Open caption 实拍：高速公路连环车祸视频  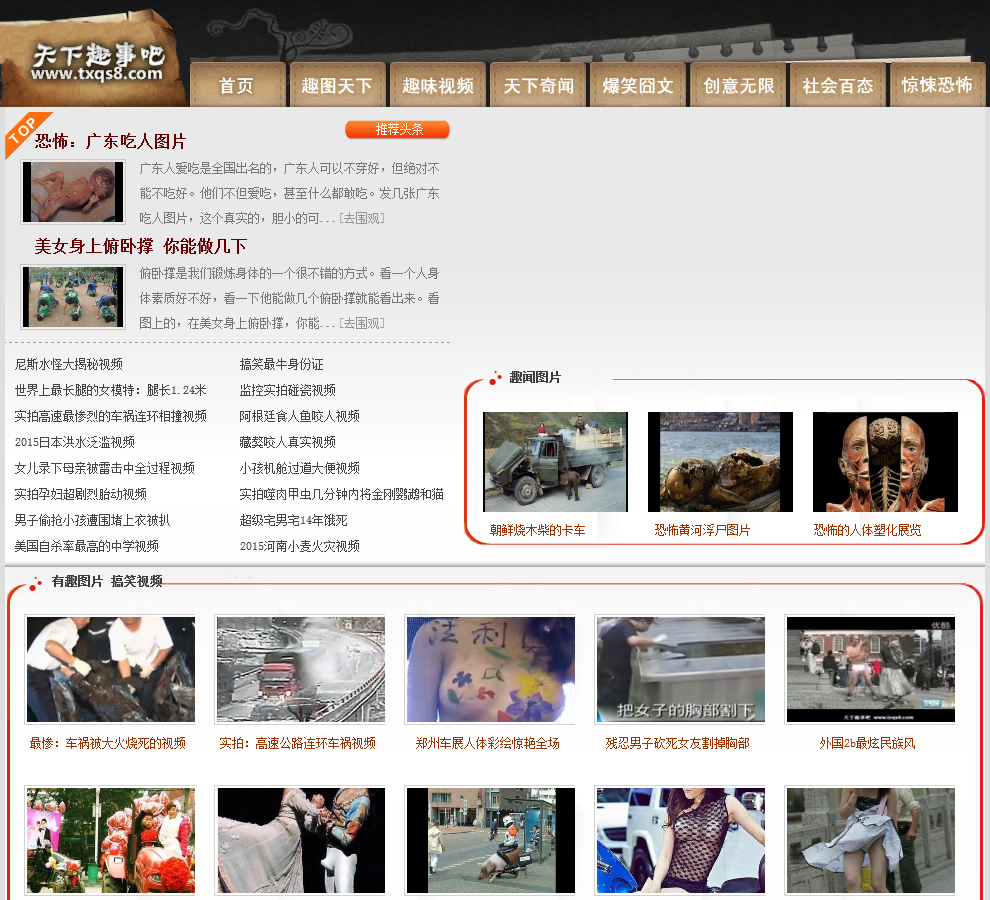tap(297, 743)
